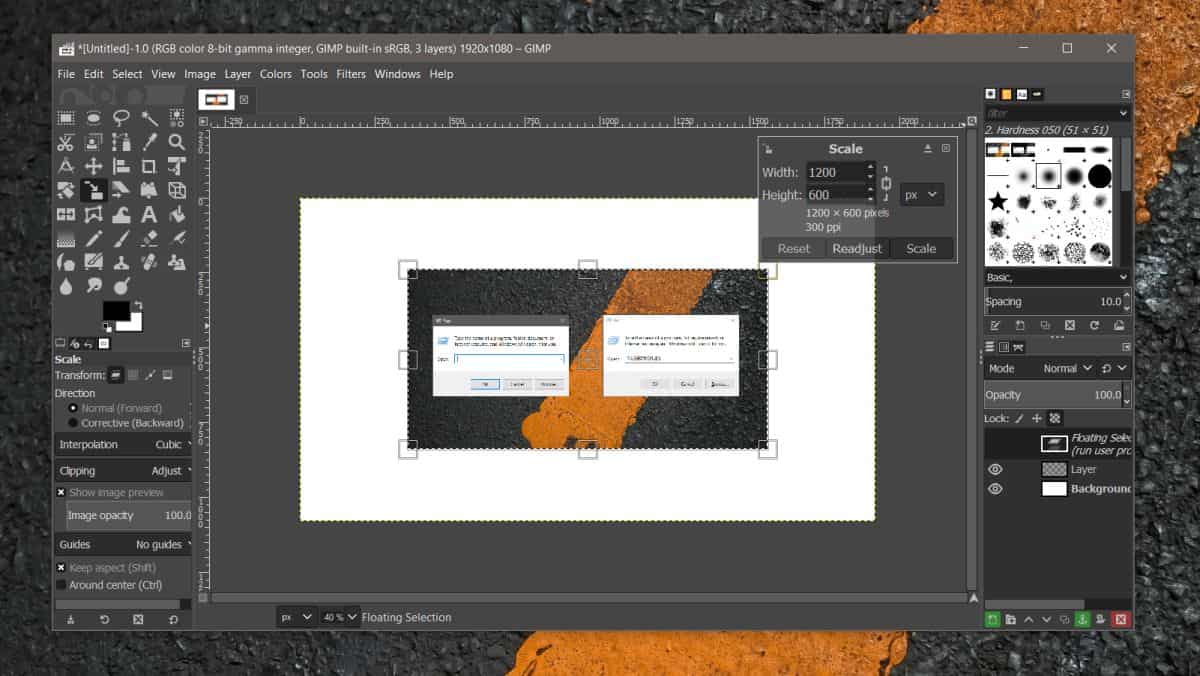Select the Clone stamp tool
Viewport: 1200px width, 676px height.
tap(121, 262)
